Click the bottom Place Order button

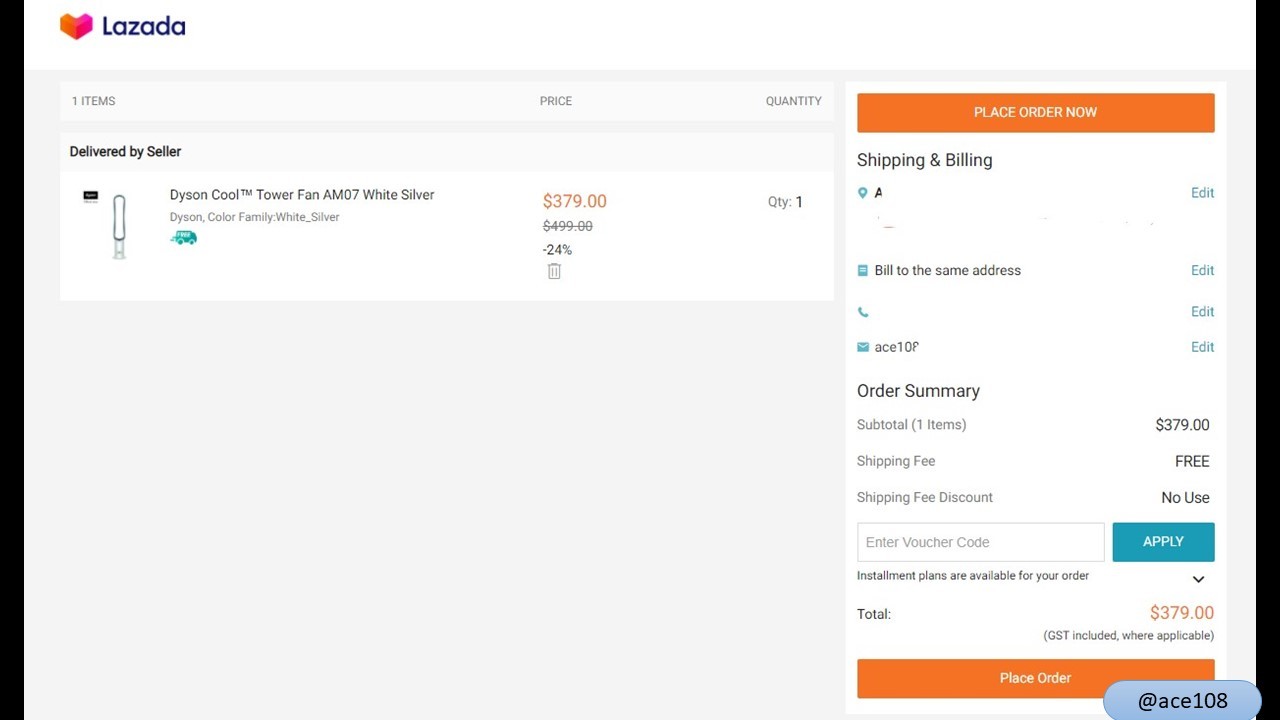(x=1035, y=678)
